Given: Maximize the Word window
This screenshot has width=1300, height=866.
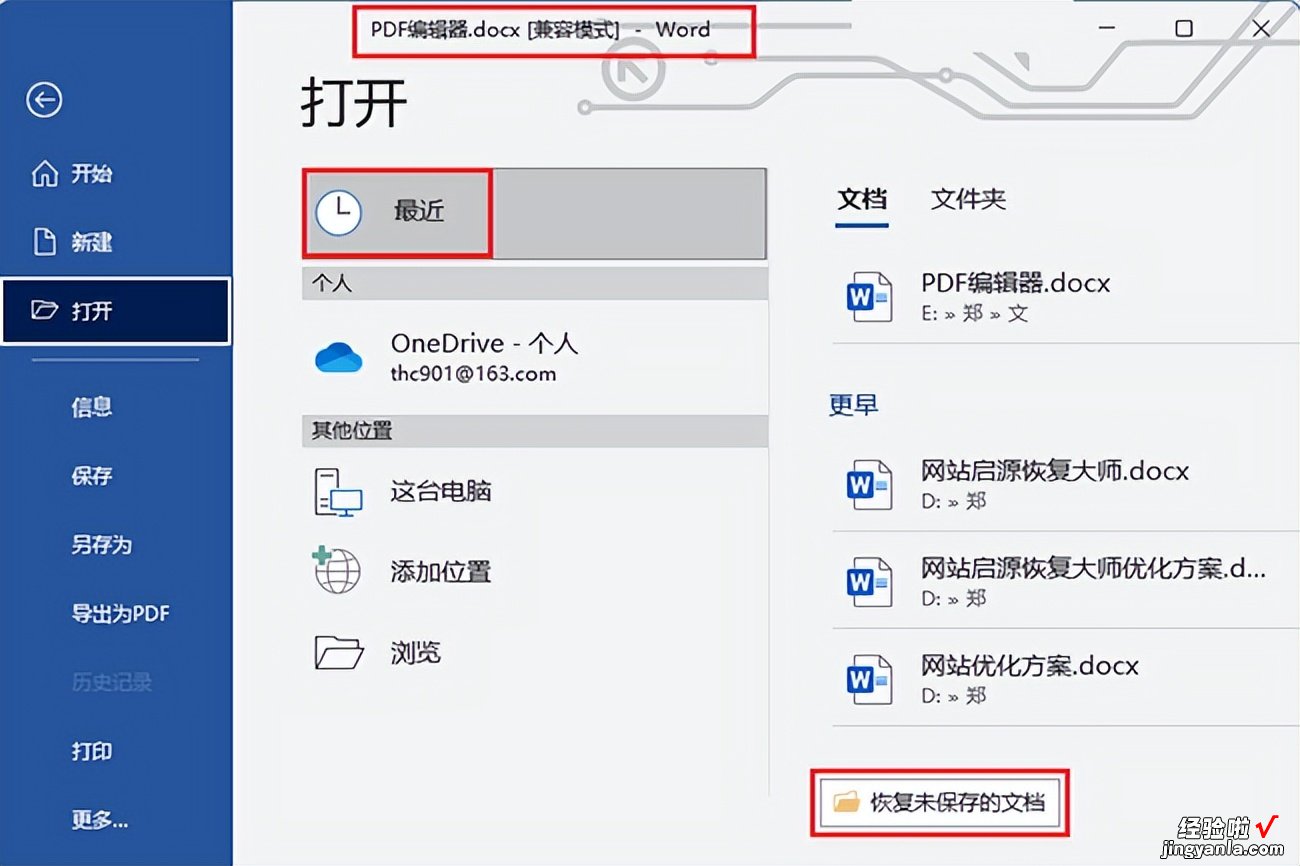Looking at the screenshot, I should [x=1184, y=29].
